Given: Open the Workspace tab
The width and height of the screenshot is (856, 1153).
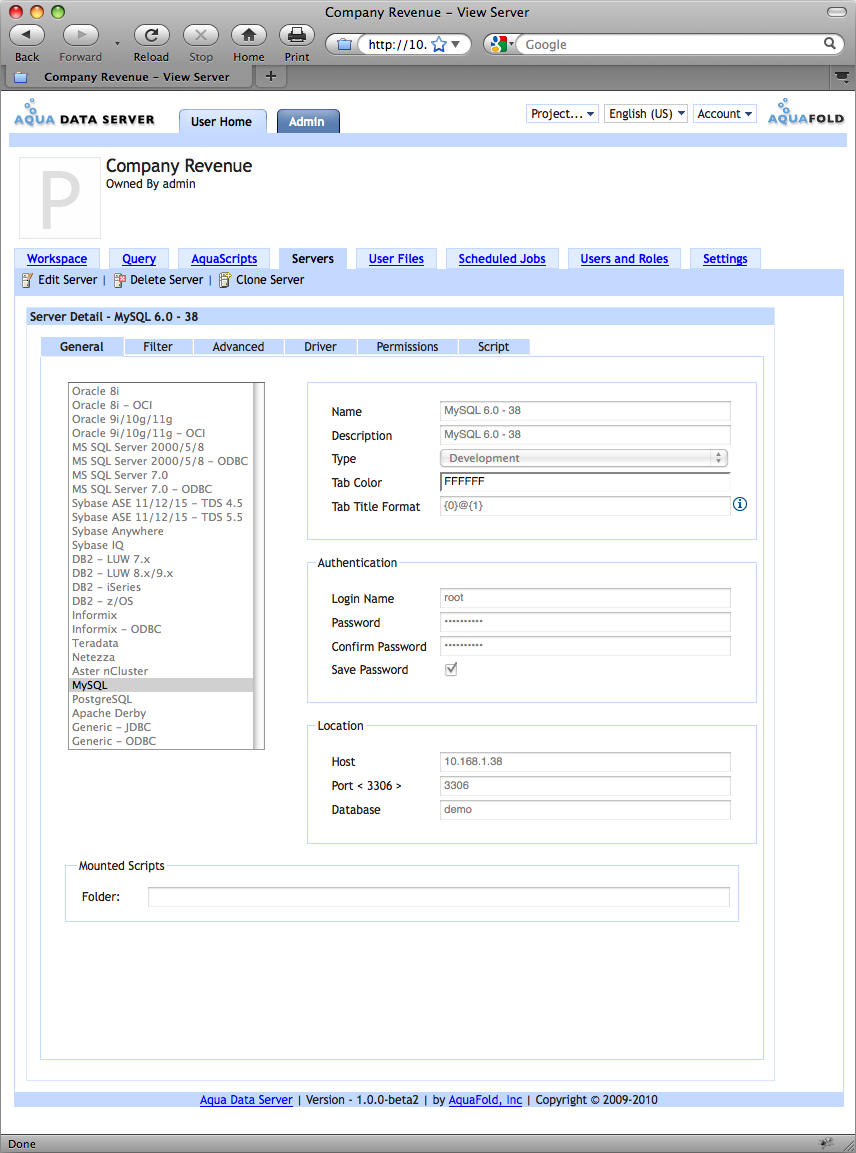Looking at the screenshot, I should (57, 259).
